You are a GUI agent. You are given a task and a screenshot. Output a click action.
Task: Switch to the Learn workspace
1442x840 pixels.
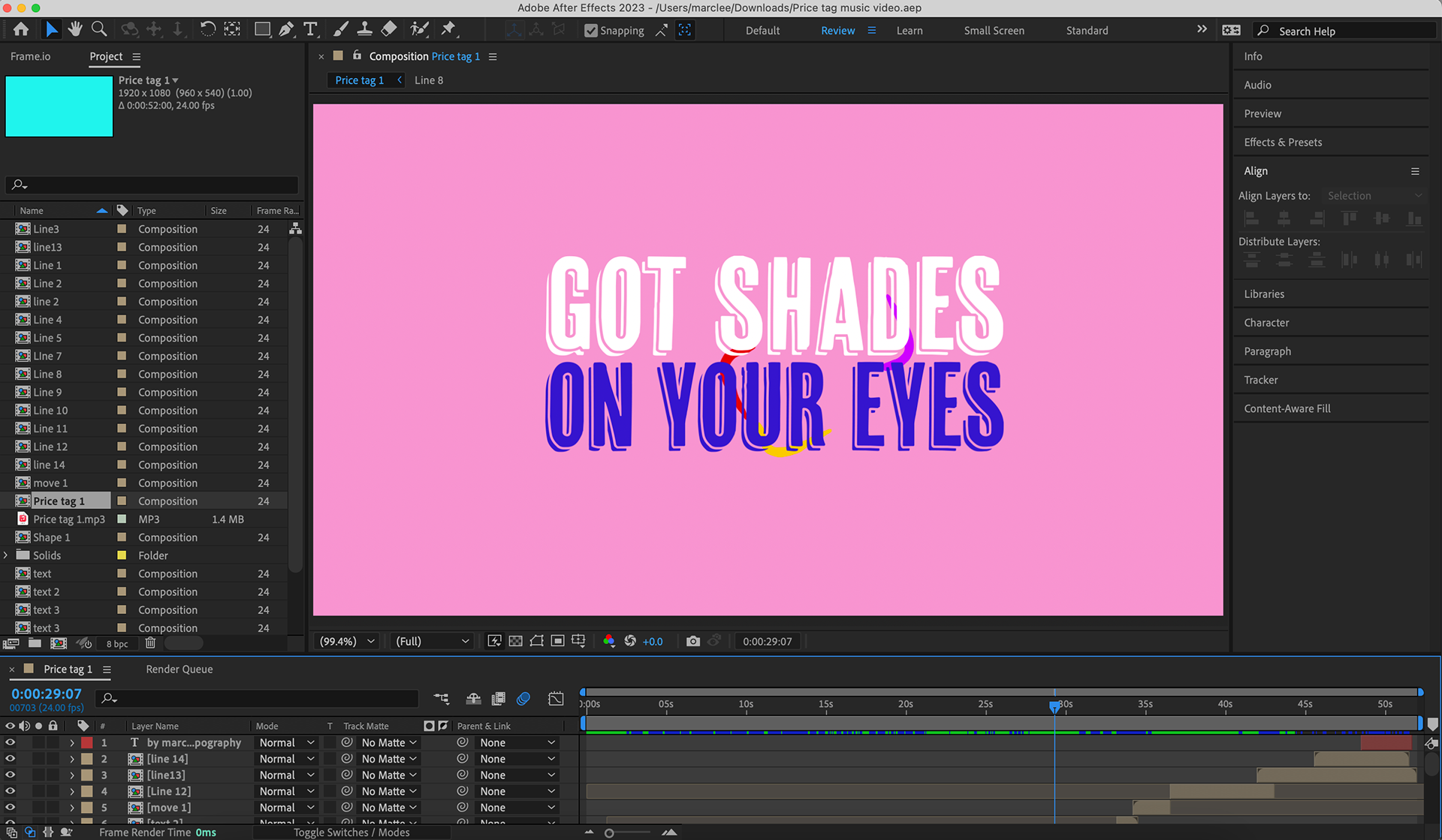909,31
